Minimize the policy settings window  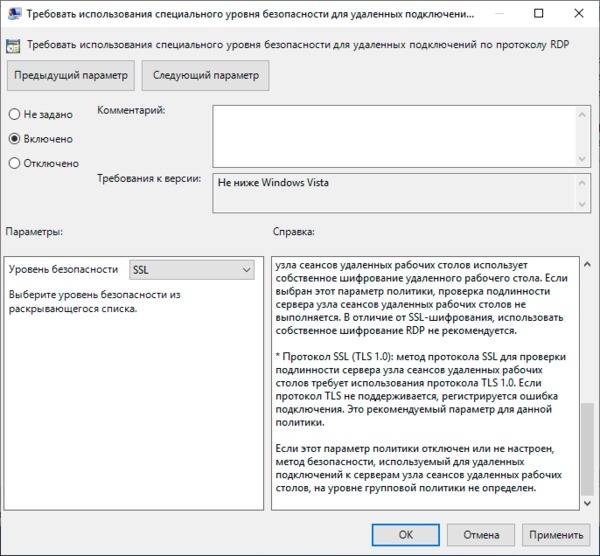pos(499,13)
